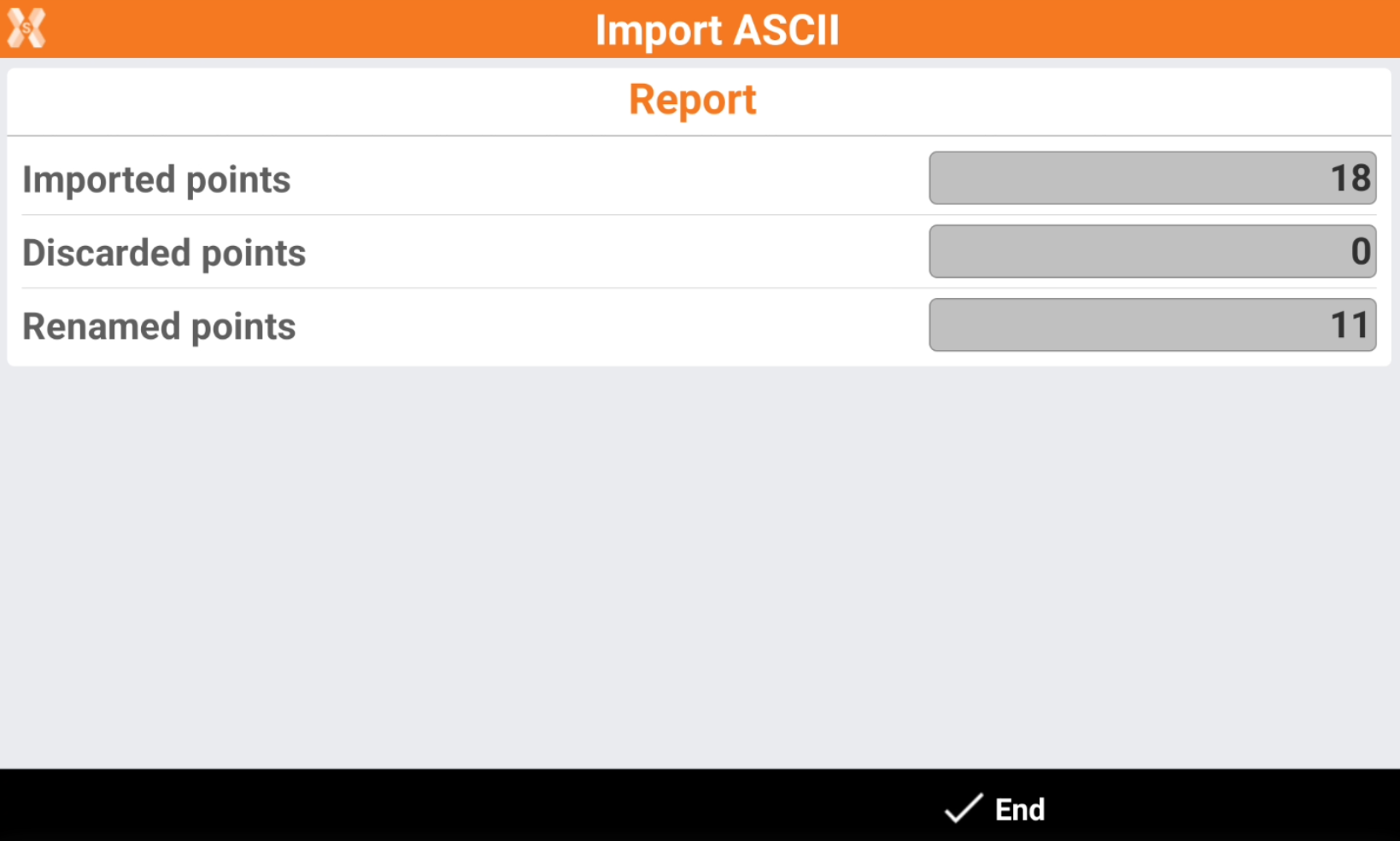Select the Discarded points value field
This screenshot has width=1400, height=841.
pos(1151,252)
